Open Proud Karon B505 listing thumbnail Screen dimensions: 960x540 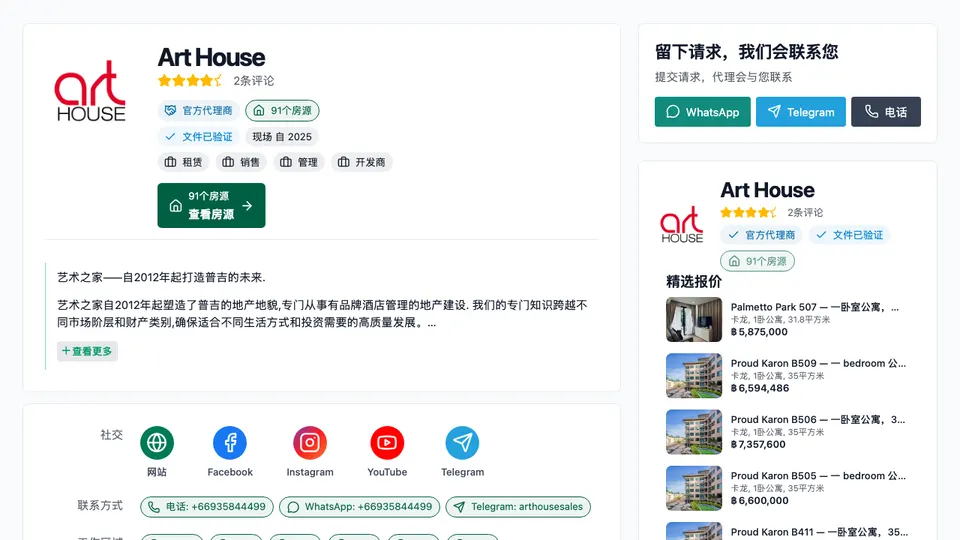[x=694, y=489]
